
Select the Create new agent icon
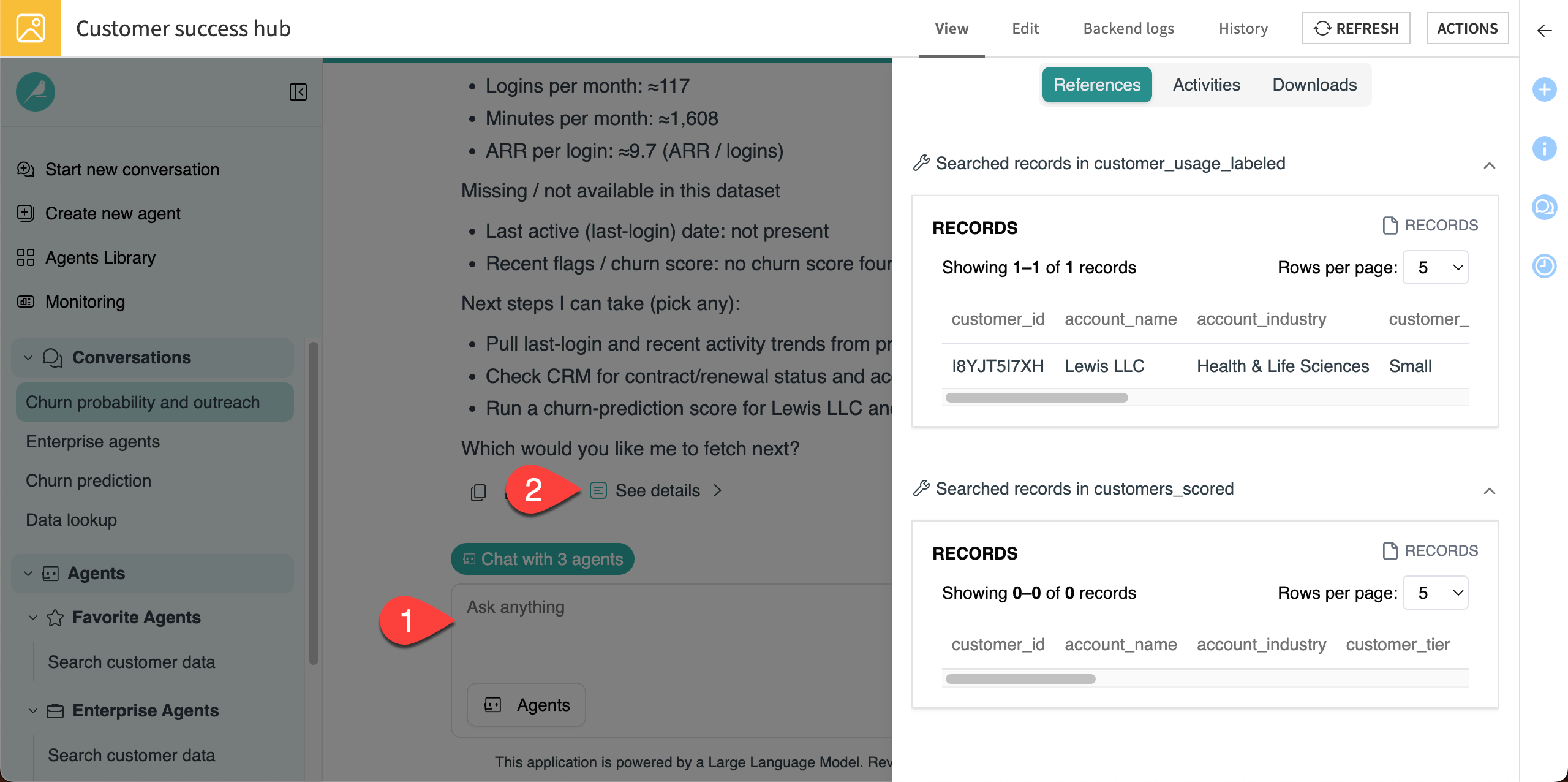pos(25,213)
